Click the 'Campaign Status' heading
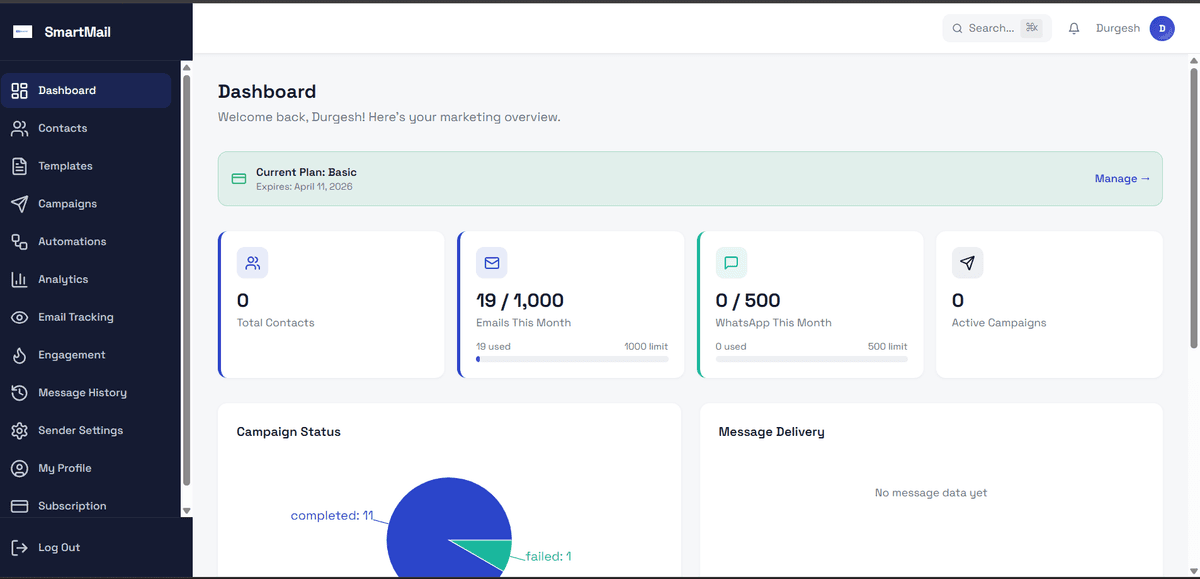This screenshot has height=579, width=1200. pyautogui.click(x=289, y=432)
